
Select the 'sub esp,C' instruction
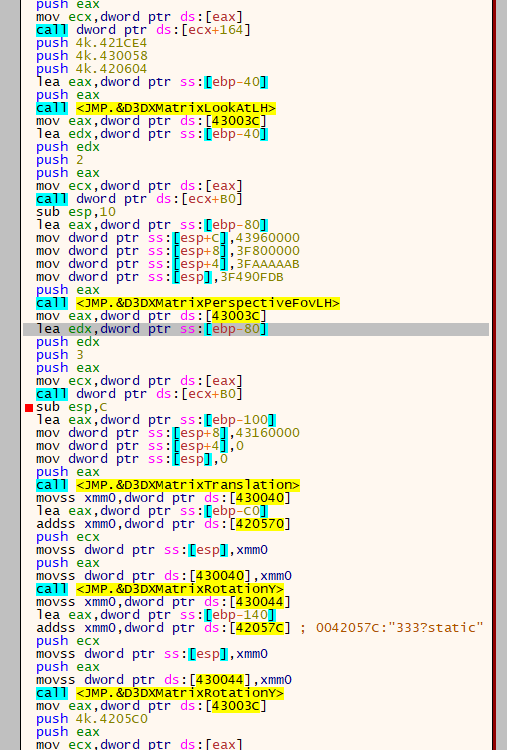point(72,407)
